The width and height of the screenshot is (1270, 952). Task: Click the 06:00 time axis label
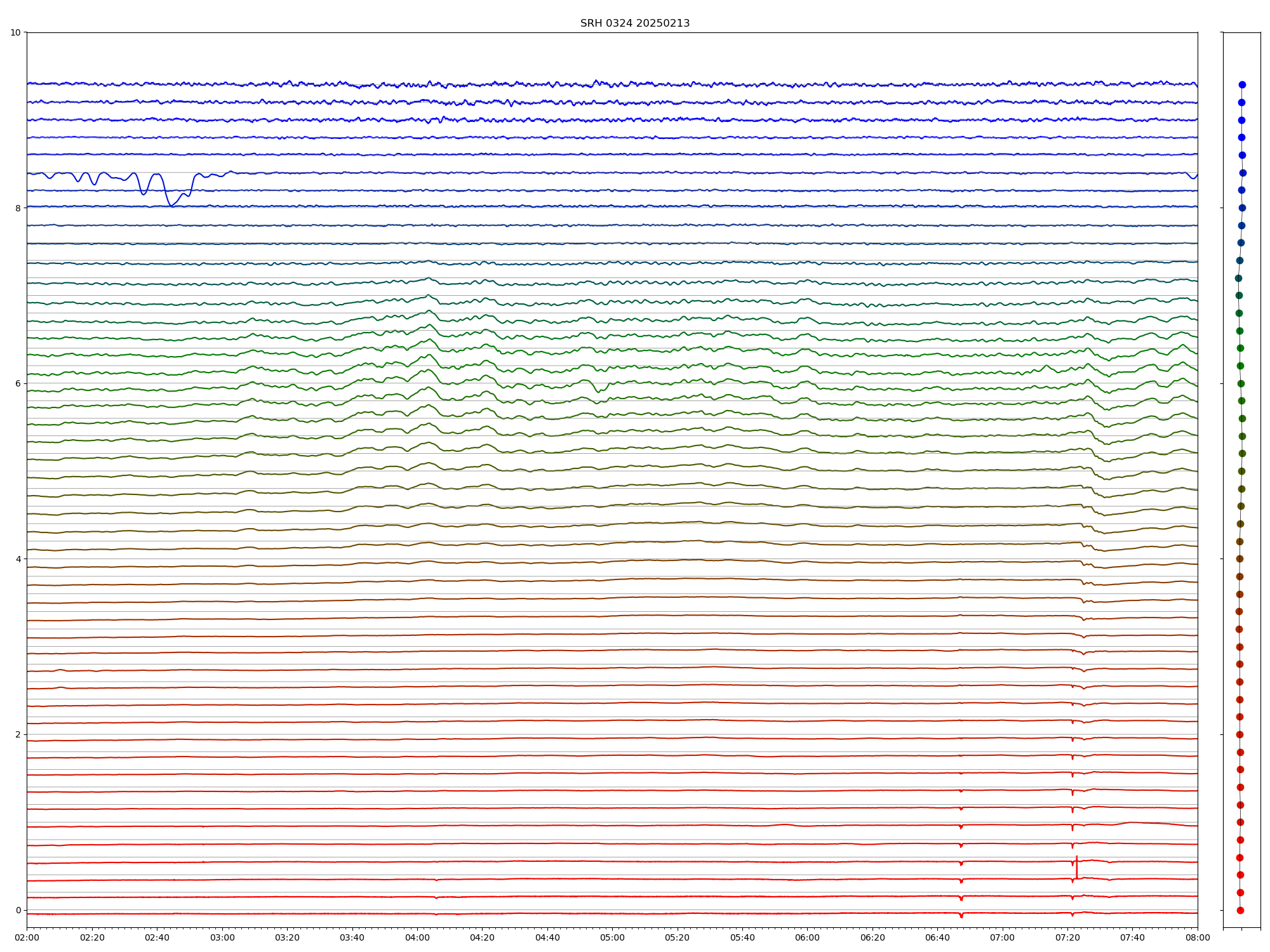click(x=807, y=937)
